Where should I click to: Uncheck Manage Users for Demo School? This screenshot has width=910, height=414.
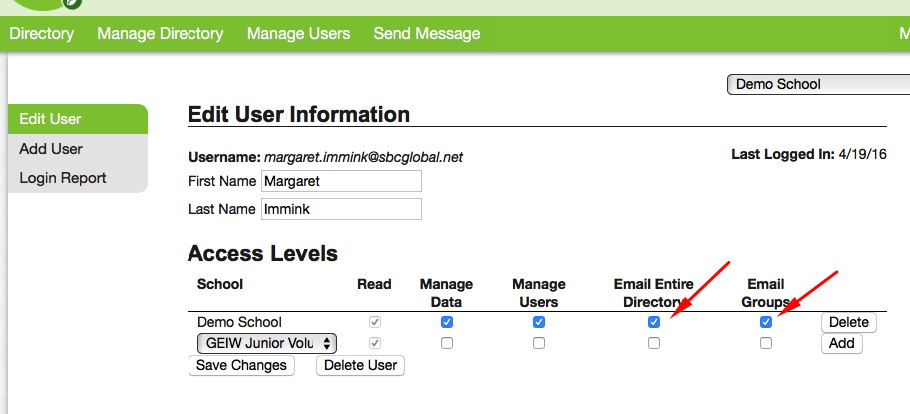point(539,322)
